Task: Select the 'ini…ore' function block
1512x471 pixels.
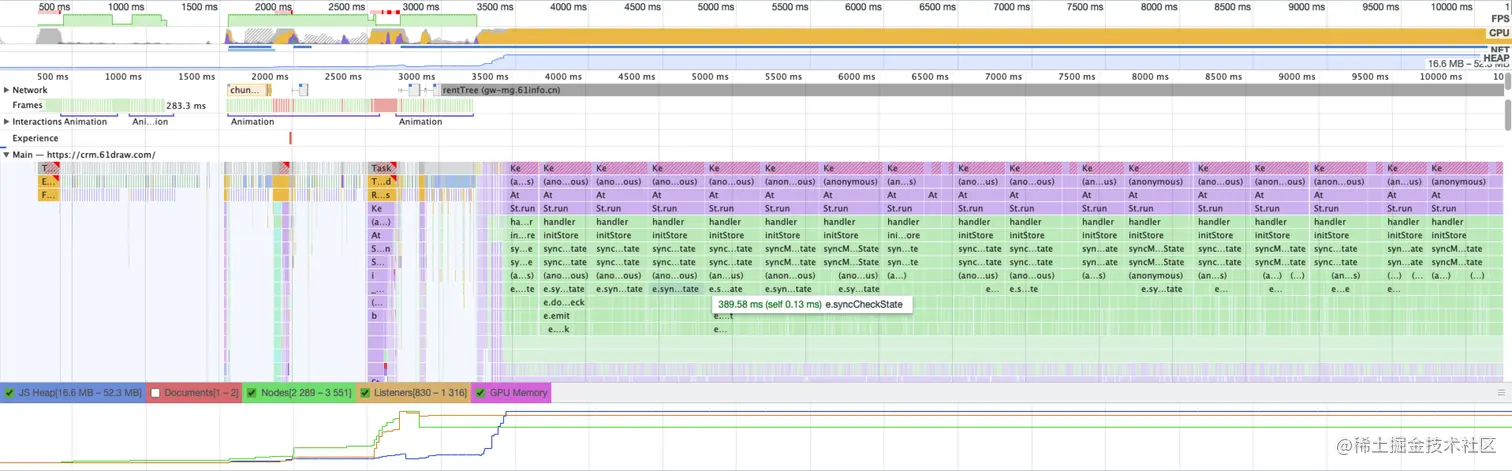Action: pos(903,235)
